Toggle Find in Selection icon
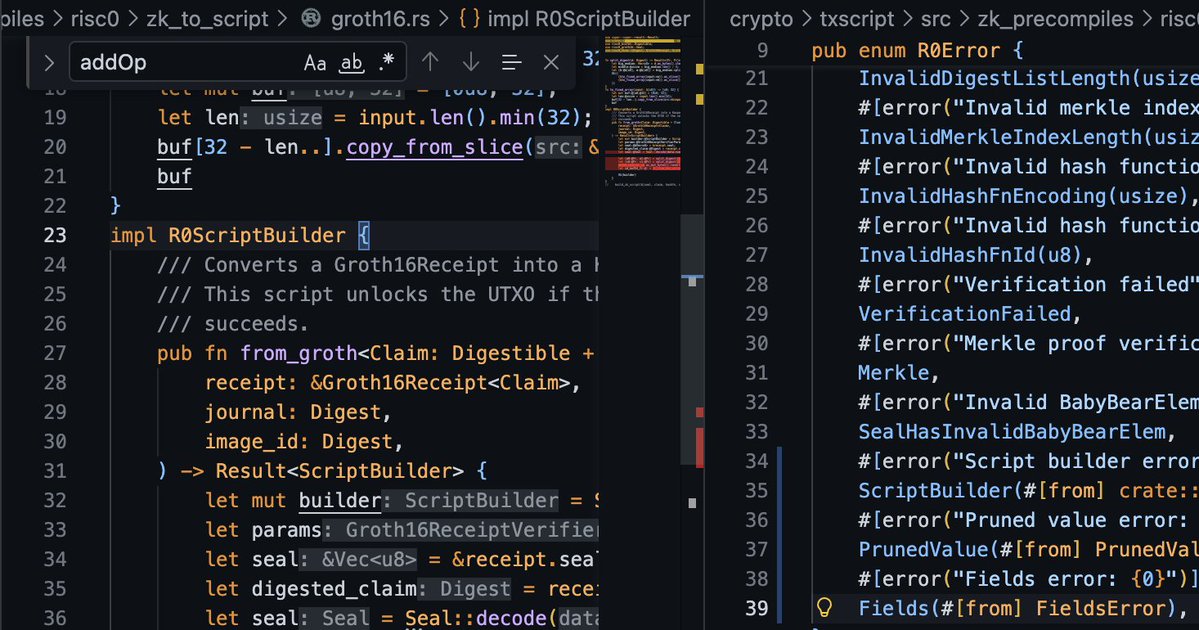1199x630 pixels. click(x=511, y=63)
